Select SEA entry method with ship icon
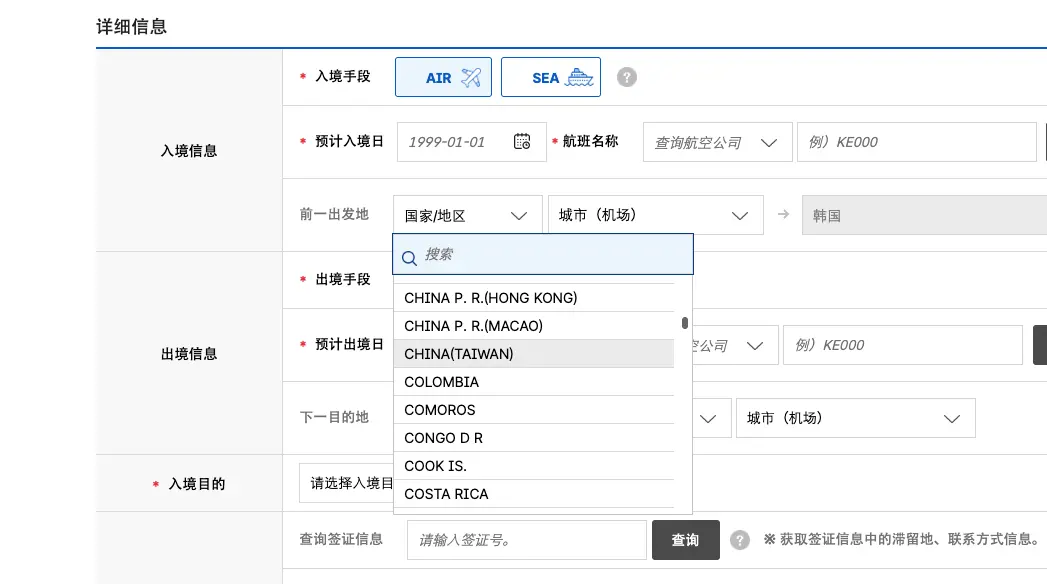1047x584 pixels. [551, 76]
